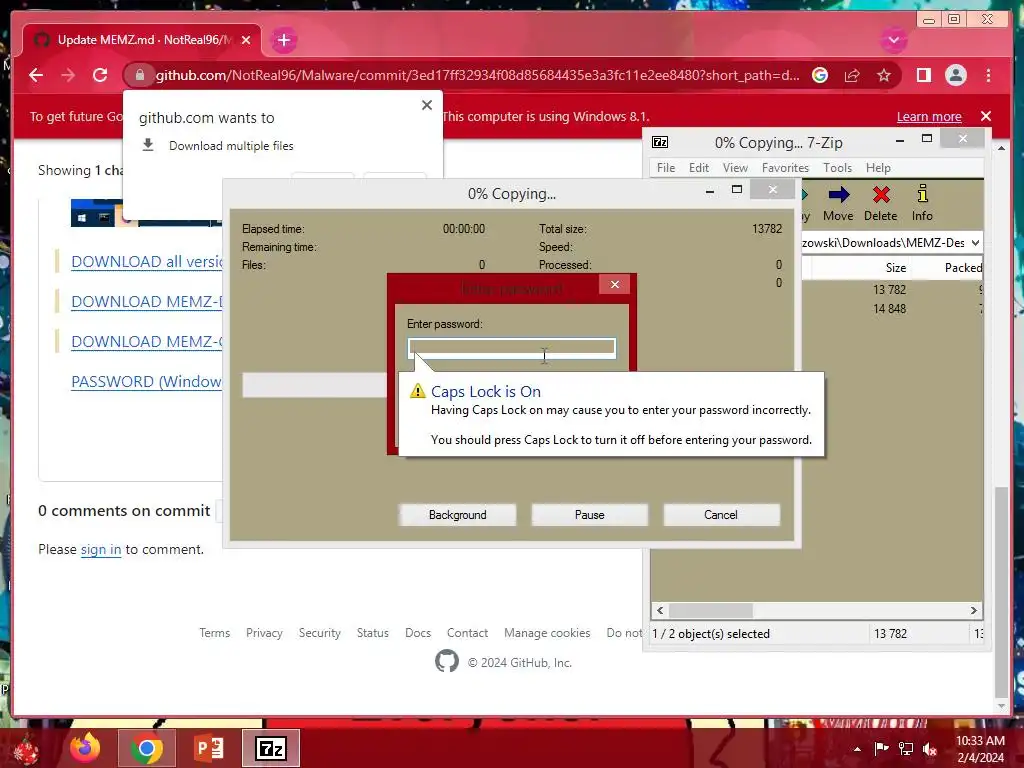
Task: Minimize the 0% Copying progress window
Action: tap(710, 191)
